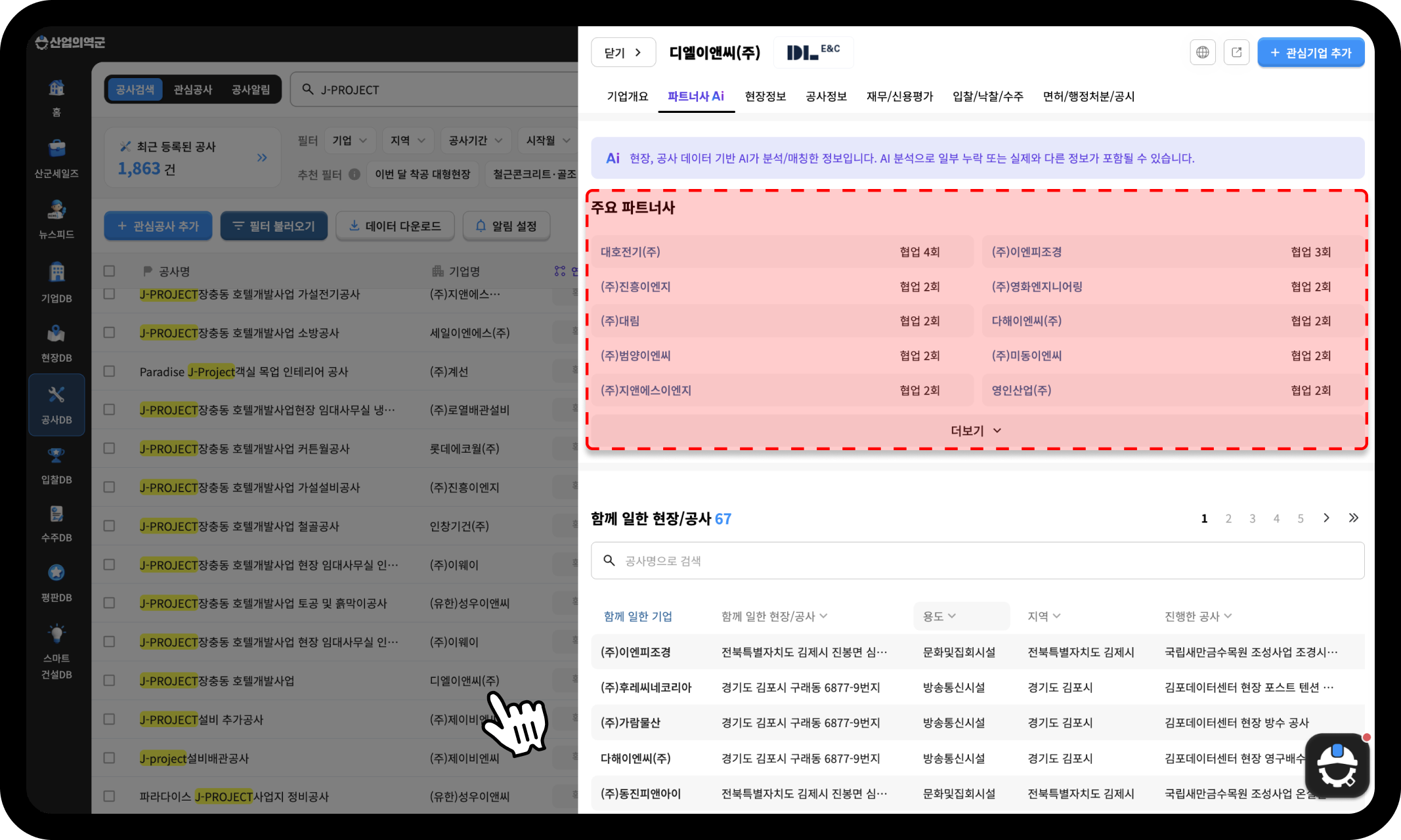Apply the 이번 달 착공 대형현장 filter chip

pos(423,175)
